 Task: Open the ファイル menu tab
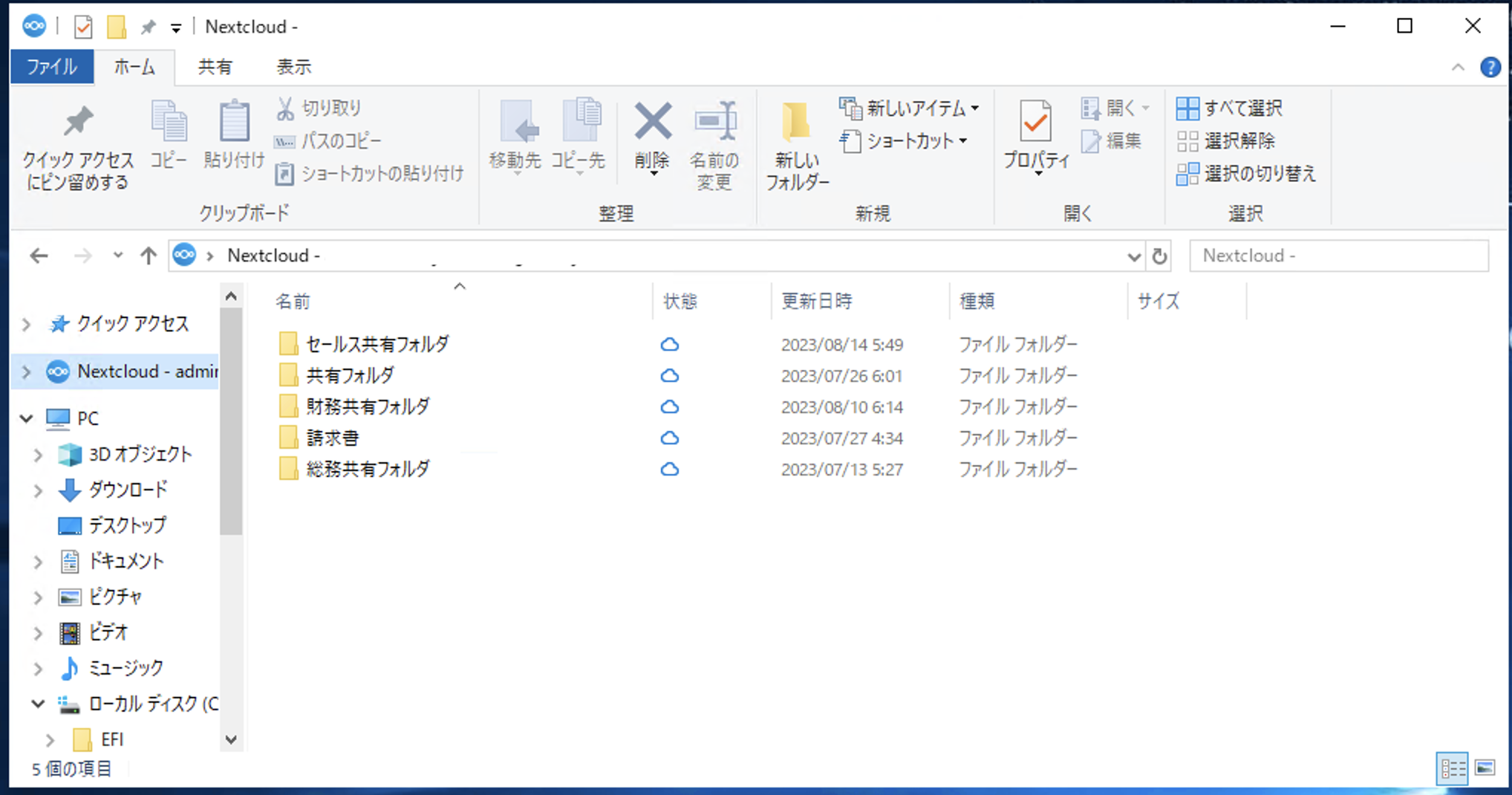click(52, 67)
